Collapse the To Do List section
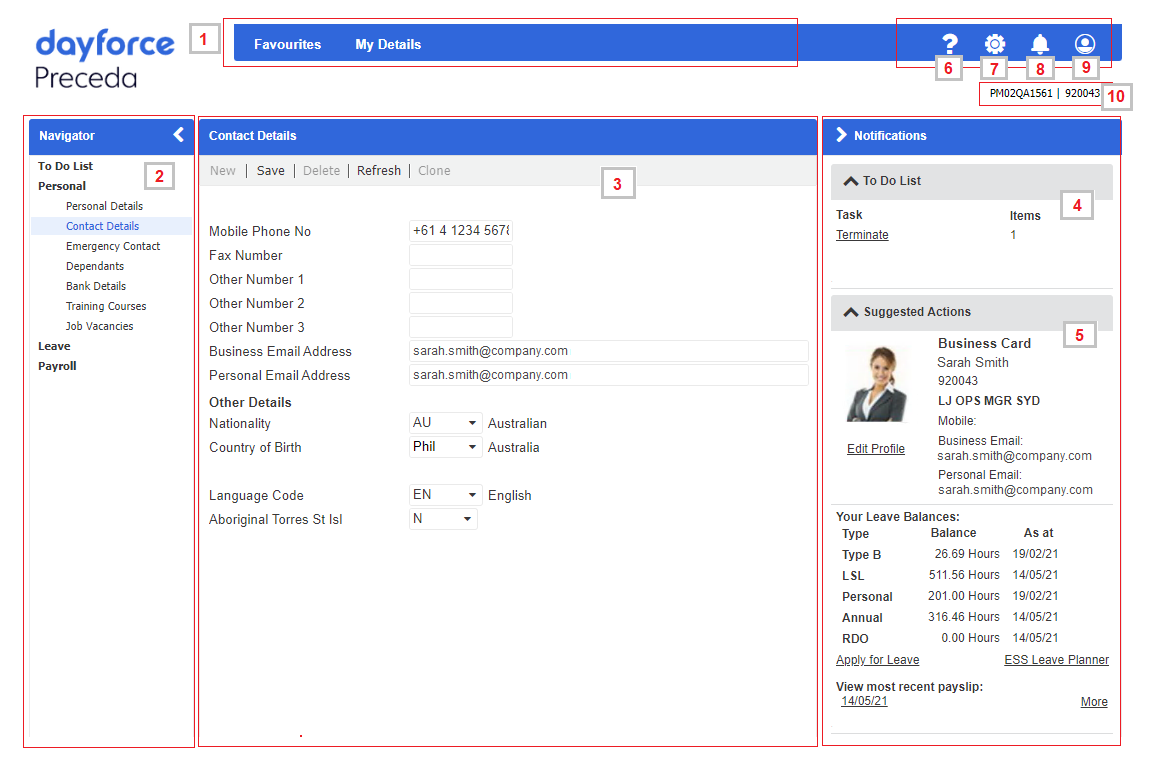Image resolution: width=1150 pixels, height=770 pixels. (x=851, y=181)
